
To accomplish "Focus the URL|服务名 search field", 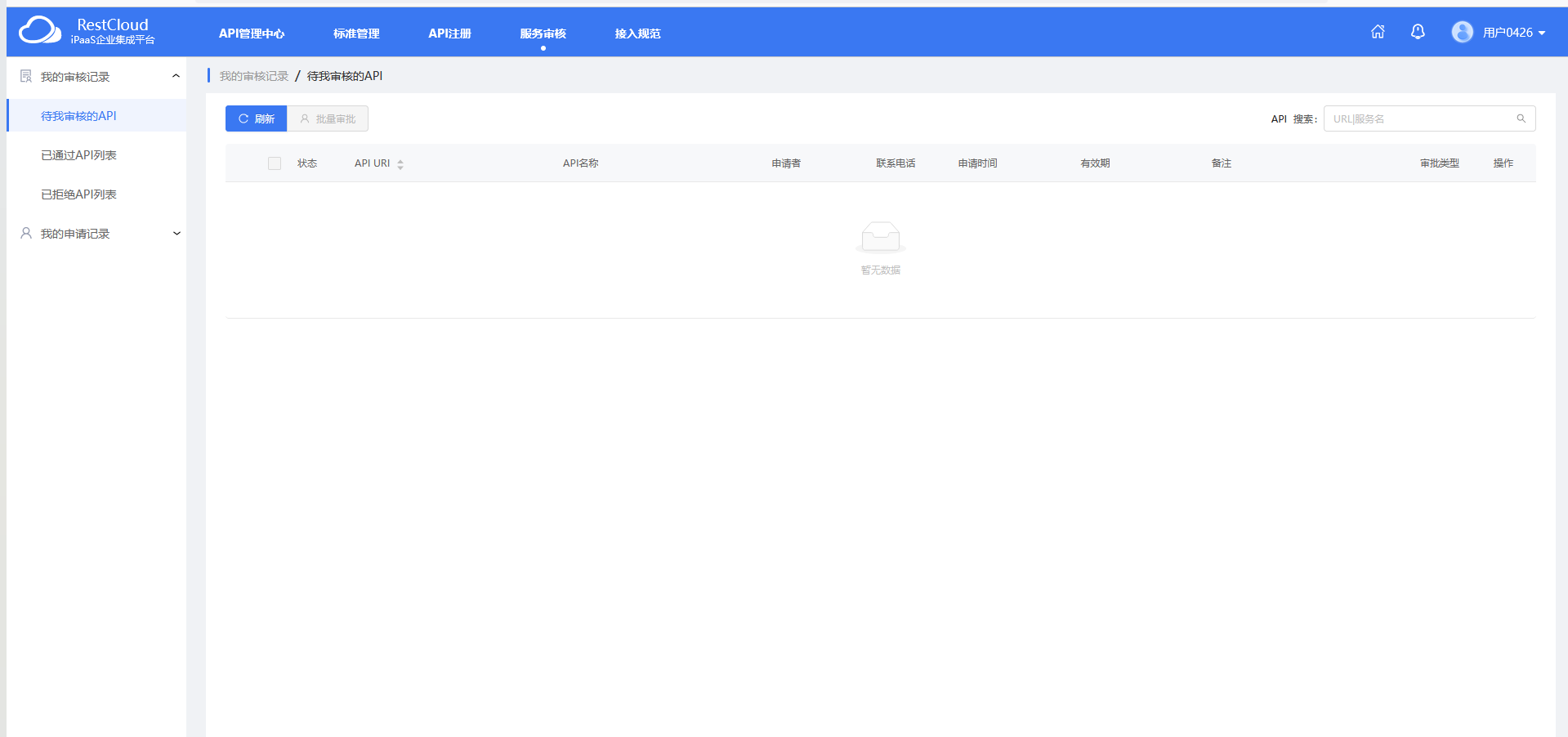I will [1429, 118].
